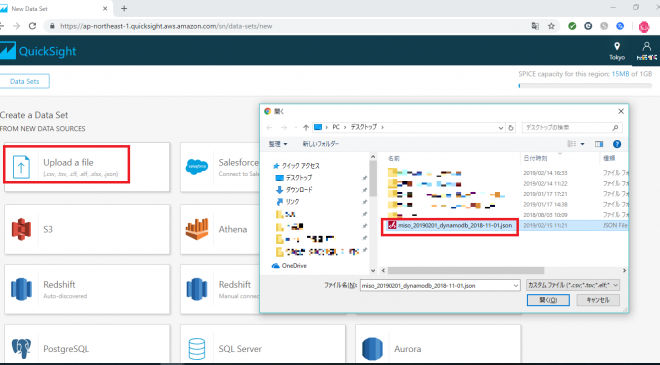This screenshot has width=660, height=365.
Task: Choose the Aurora data source icon
Action: 372,349
